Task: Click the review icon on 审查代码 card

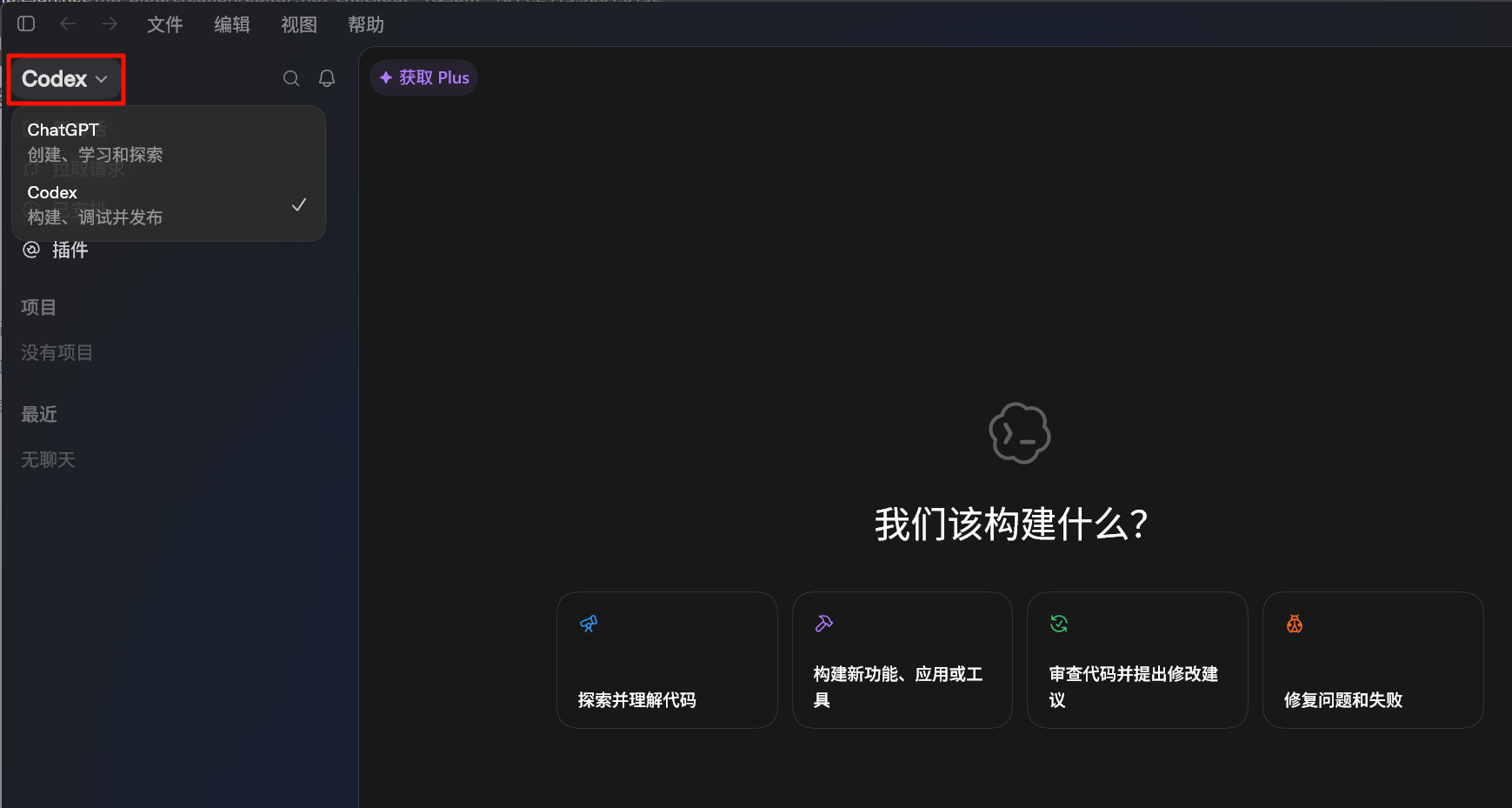Action: [x=1059, y=624]
